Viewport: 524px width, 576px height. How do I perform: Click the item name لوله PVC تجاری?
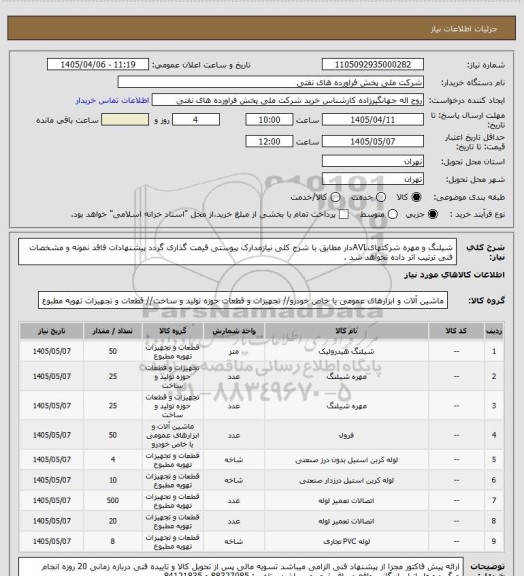[x=346, y=541]
